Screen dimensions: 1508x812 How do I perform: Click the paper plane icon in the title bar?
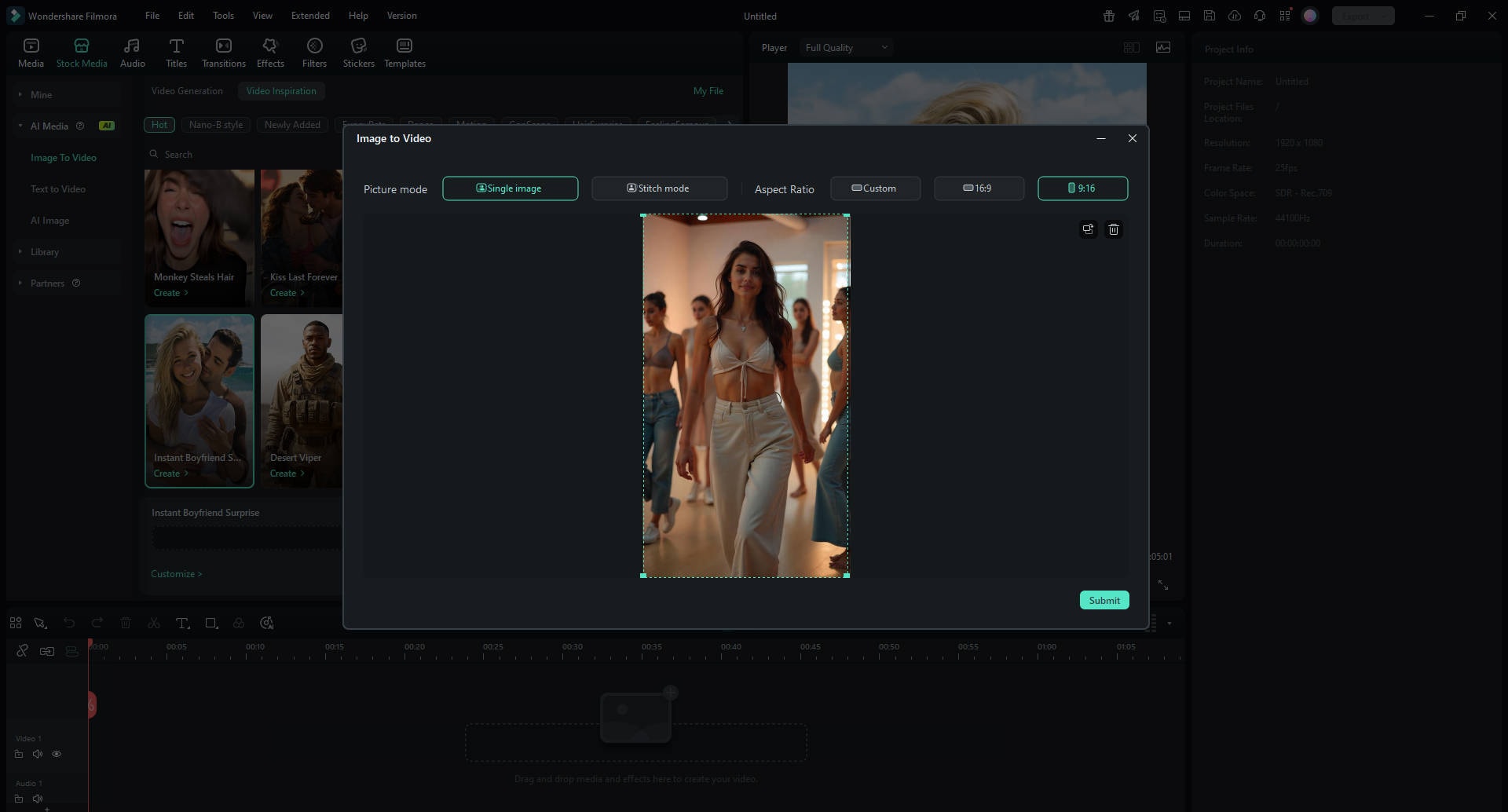pyautogui.click(x=1134, y=16)
